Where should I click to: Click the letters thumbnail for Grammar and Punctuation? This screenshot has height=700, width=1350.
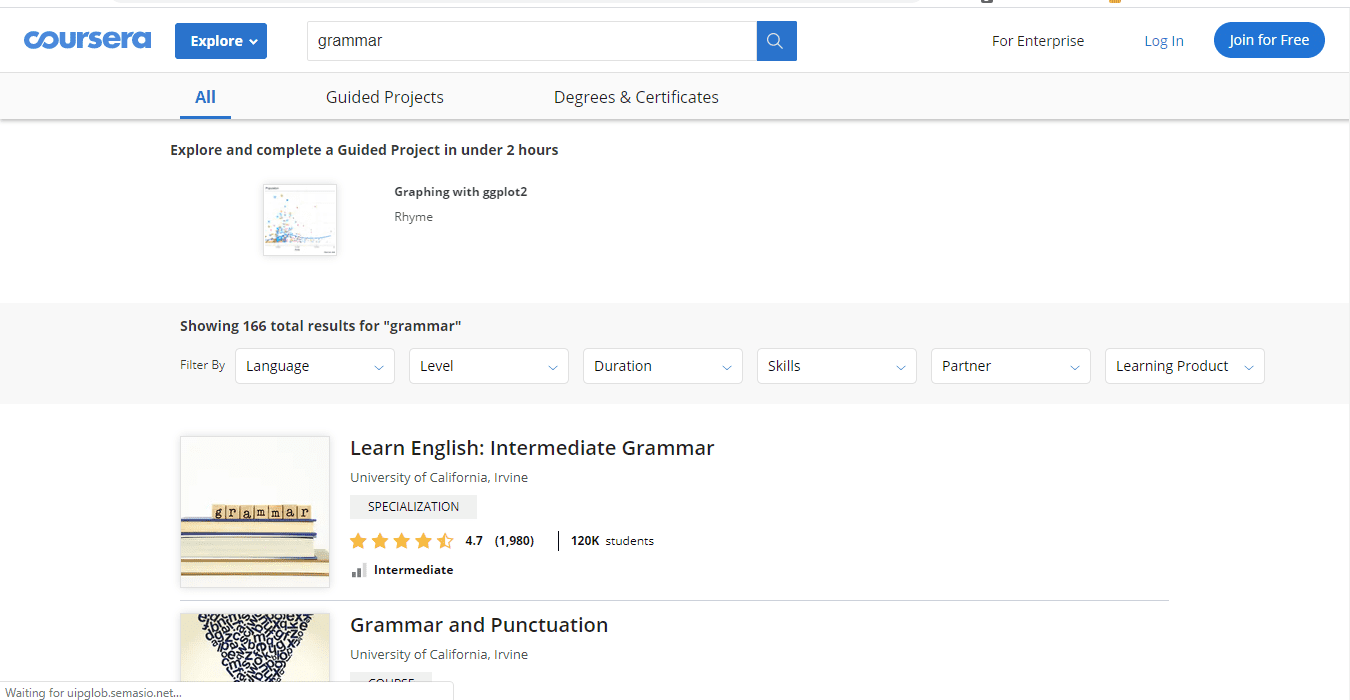(255, 648)
